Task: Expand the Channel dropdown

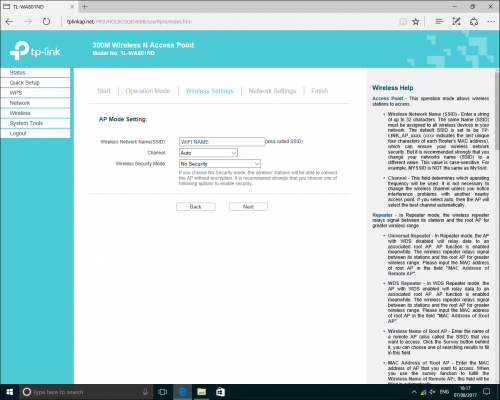Action: [x=208, y=153]
